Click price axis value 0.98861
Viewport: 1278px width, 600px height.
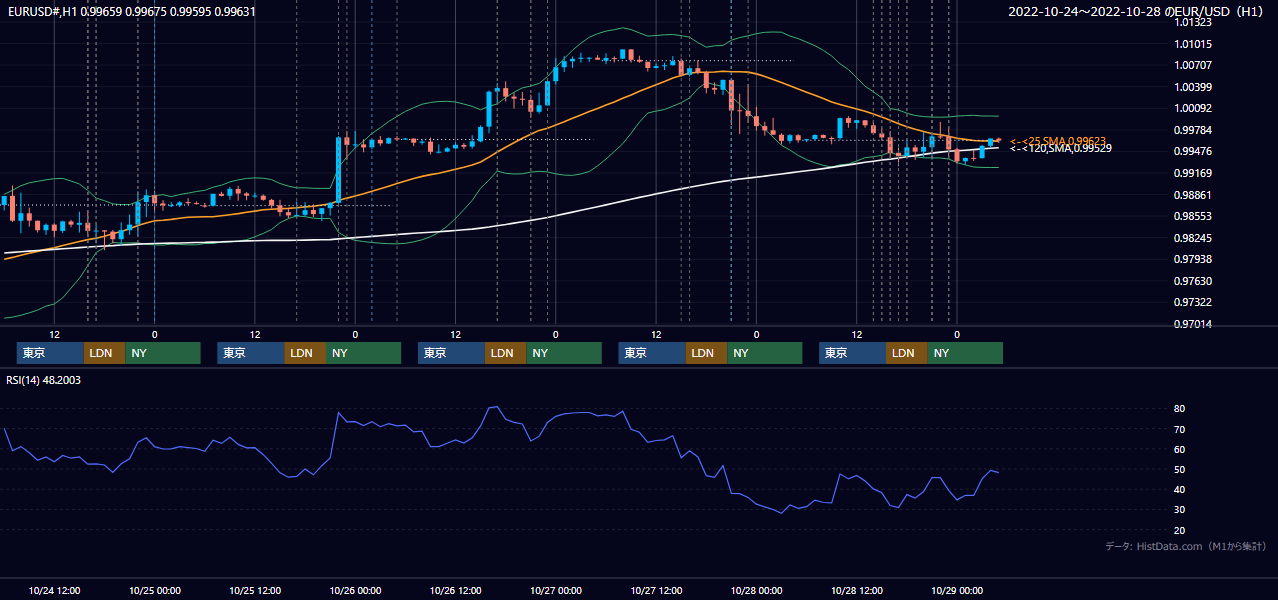(1192, 195)
